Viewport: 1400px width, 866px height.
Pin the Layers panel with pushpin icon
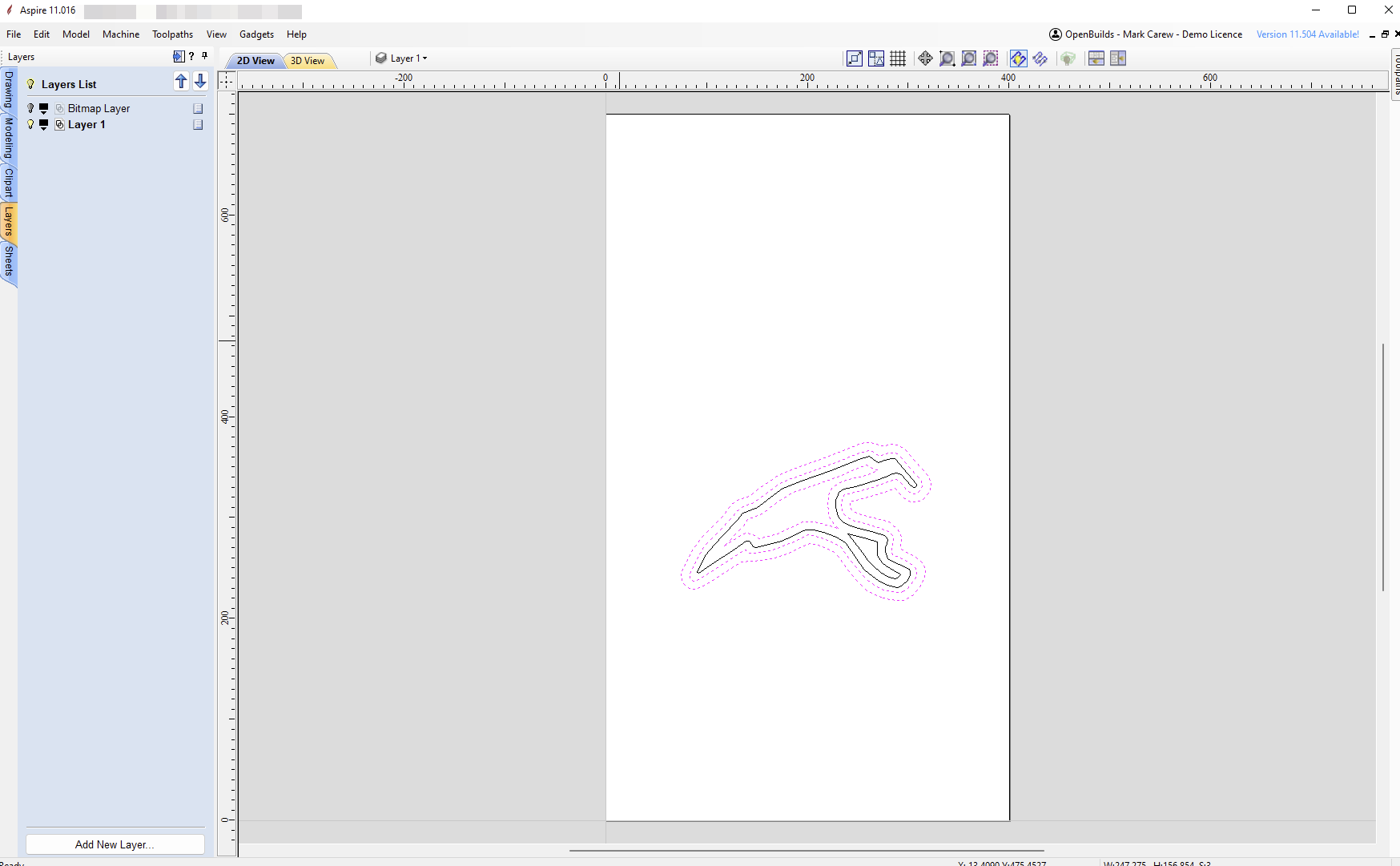205,56
